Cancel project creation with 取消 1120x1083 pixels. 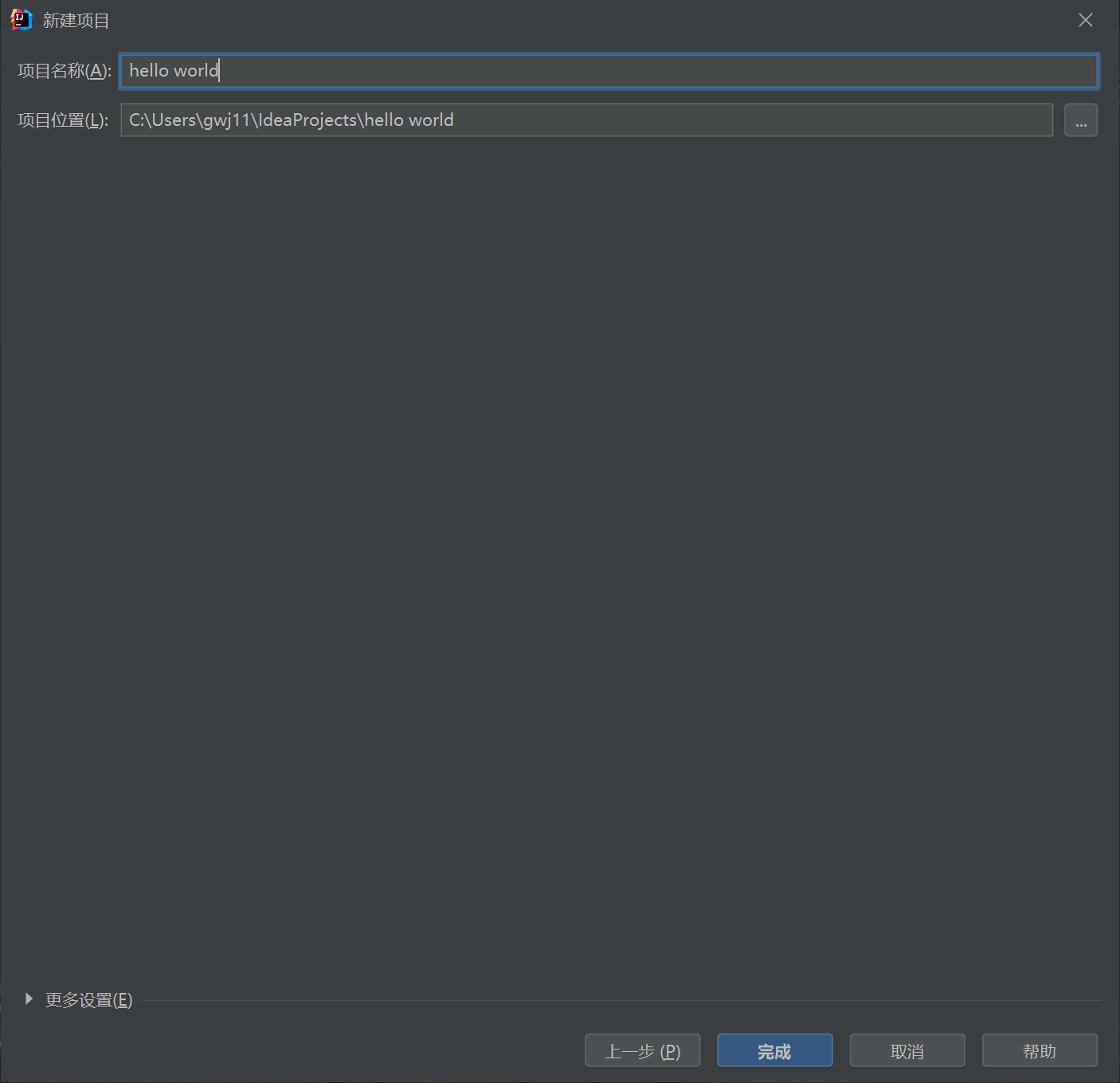pyautogui.click(x=907, y=1050)
